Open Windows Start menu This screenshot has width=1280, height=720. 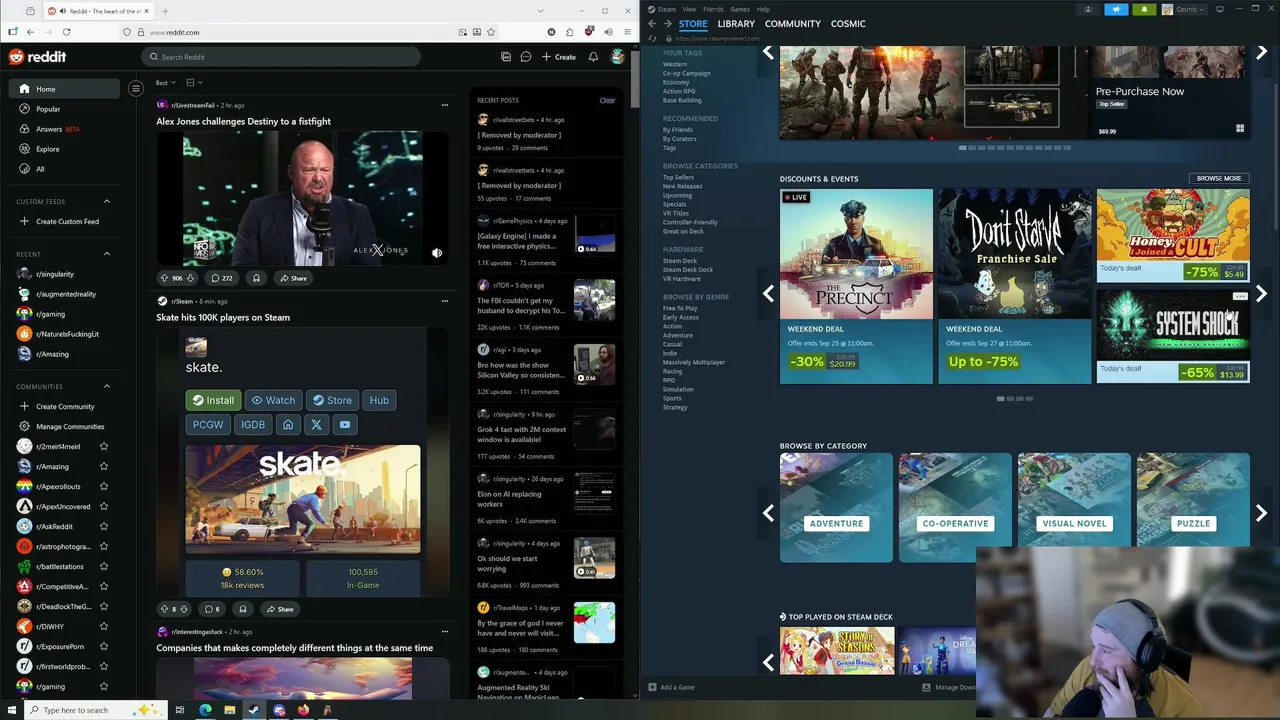pos(11,710)
